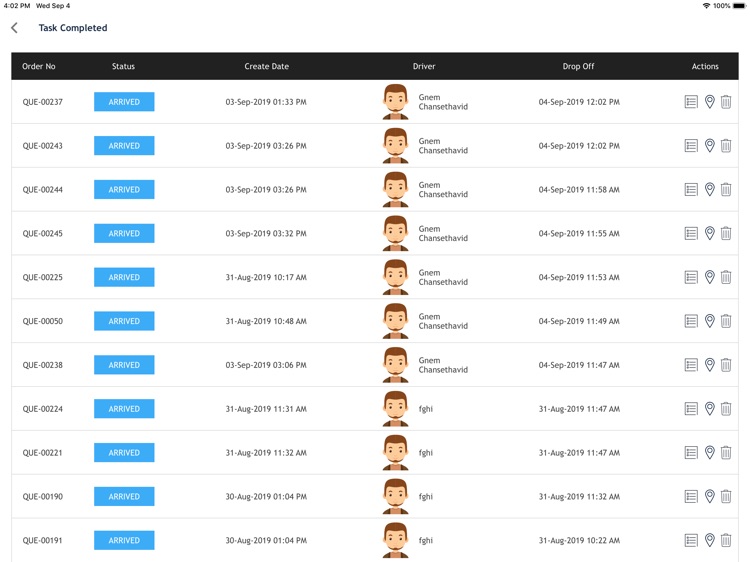Click ARRIVED status of QUE-00237
Image resolution: width=750 pixels, height=562 pixels.
[x=124, y=102]
